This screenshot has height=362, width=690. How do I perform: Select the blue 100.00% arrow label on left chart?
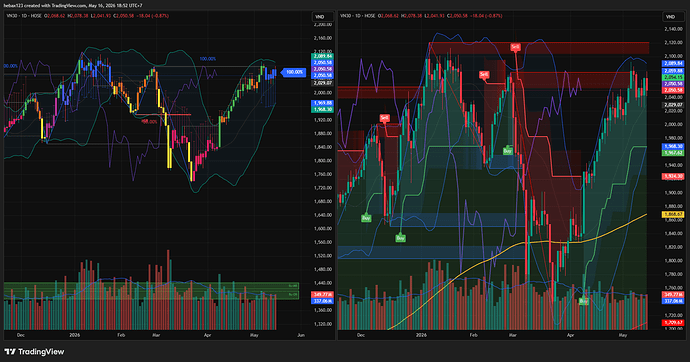click(294, 72)
